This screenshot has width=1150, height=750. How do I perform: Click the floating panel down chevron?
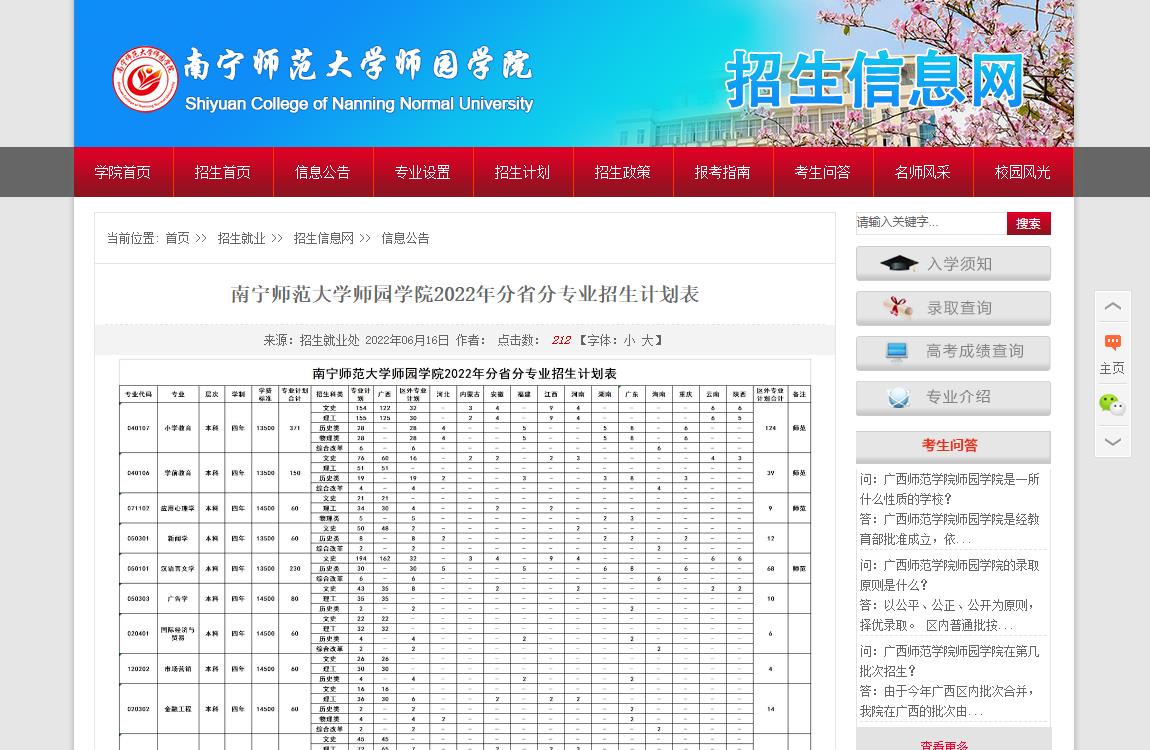click(x=1113, y=441)
